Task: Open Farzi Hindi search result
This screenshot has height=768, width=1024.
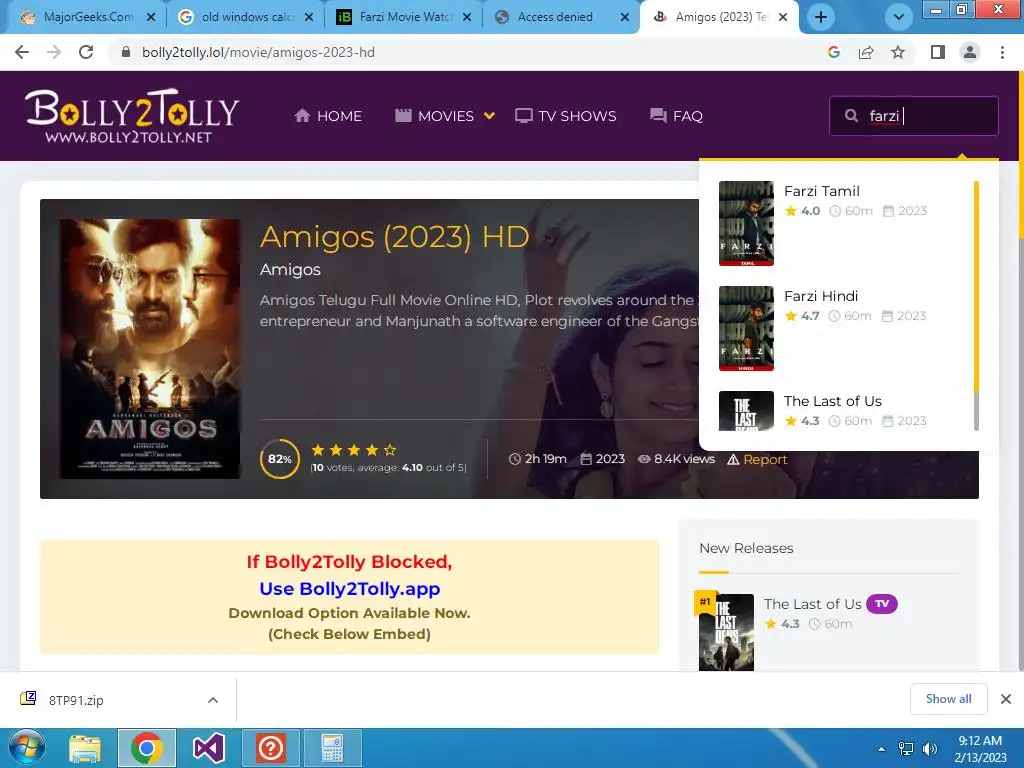Action: click(821, 296)
